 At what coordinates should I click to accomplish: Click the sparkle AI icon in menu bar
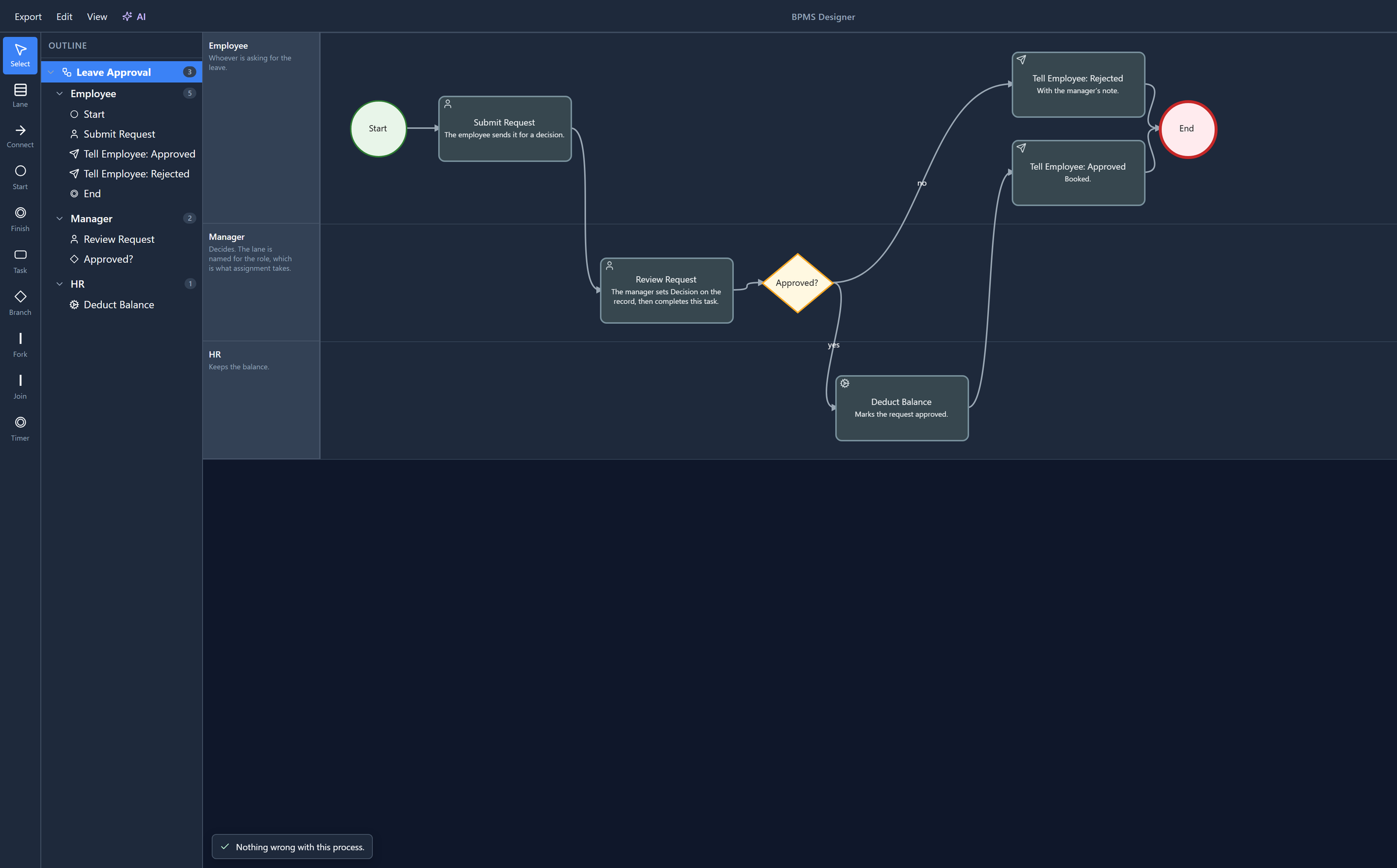(x=127, y=16)
